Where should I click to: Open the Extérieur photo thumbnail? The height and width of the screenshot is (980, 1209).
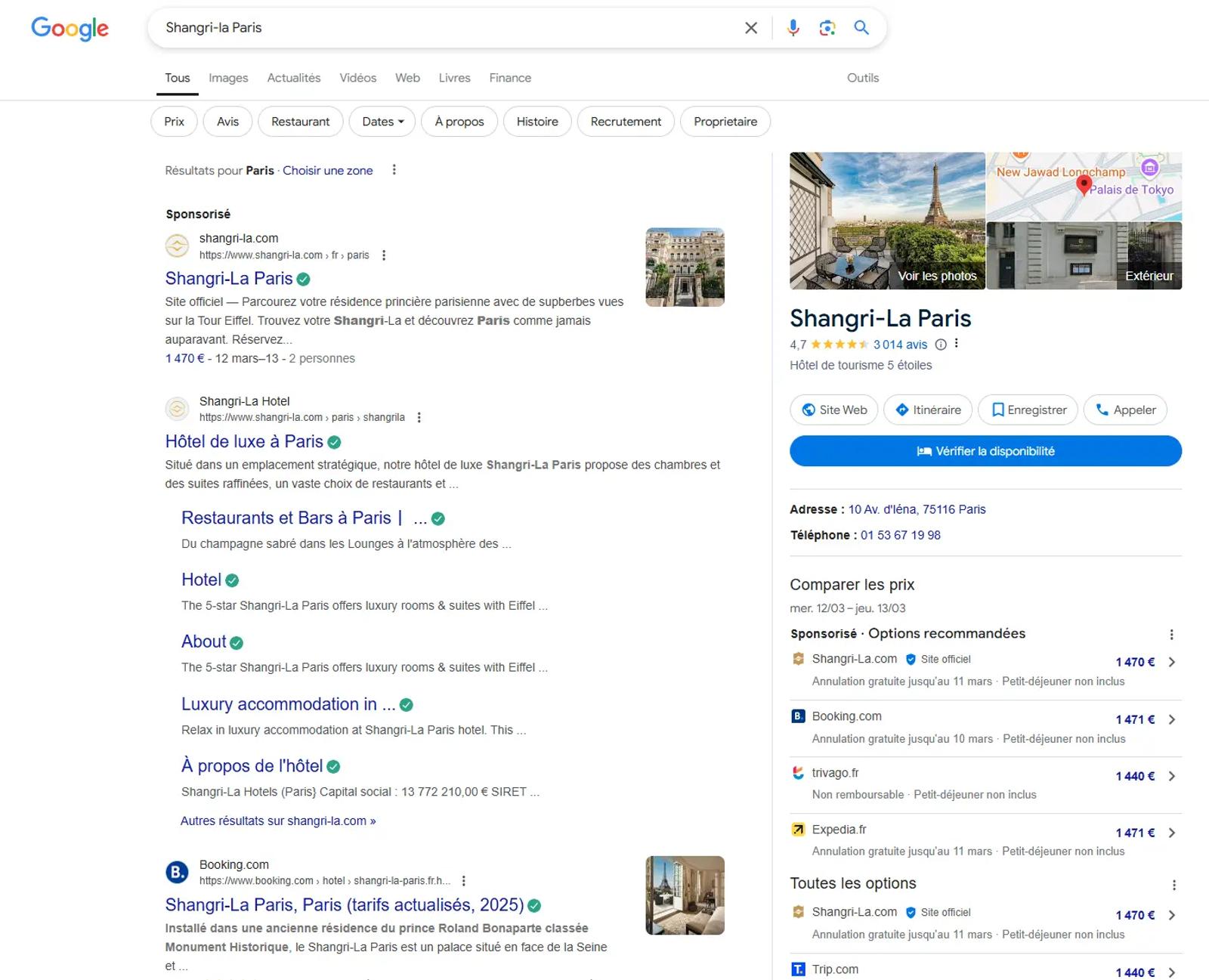[1084, 255]
